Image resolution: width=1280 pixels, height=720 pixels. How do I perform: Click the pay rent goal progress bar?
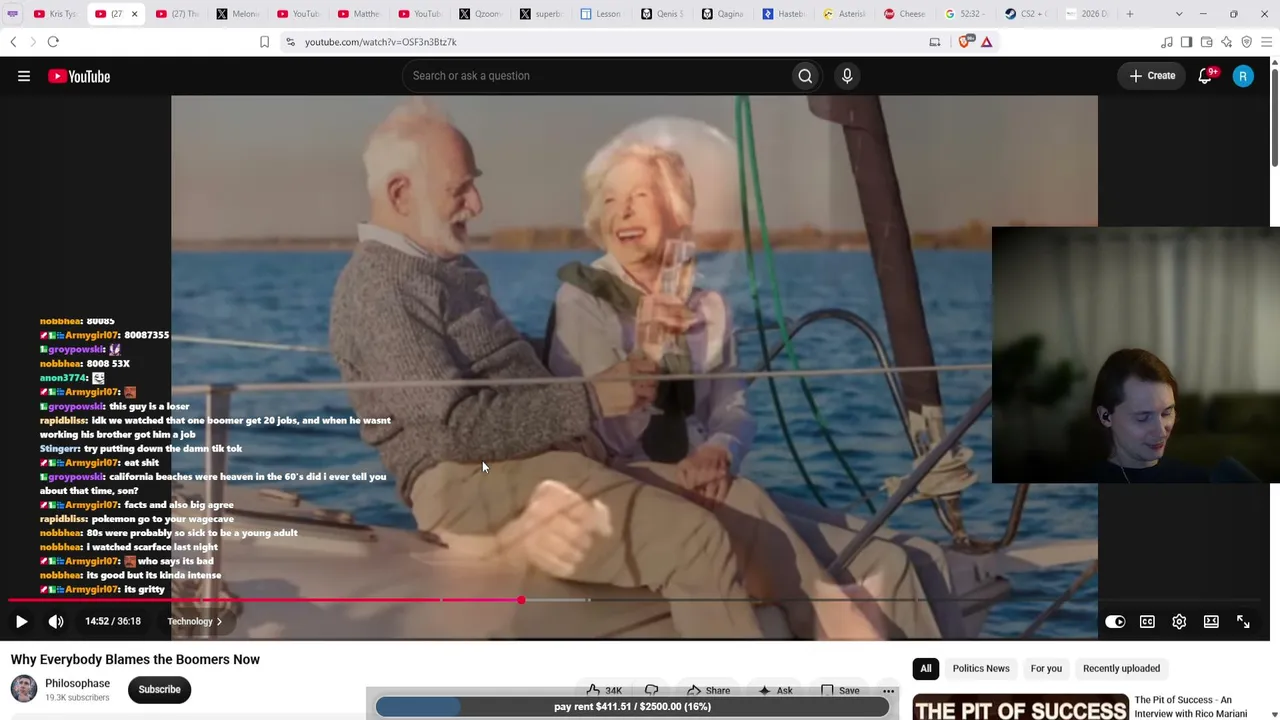[x=632, y=707]
